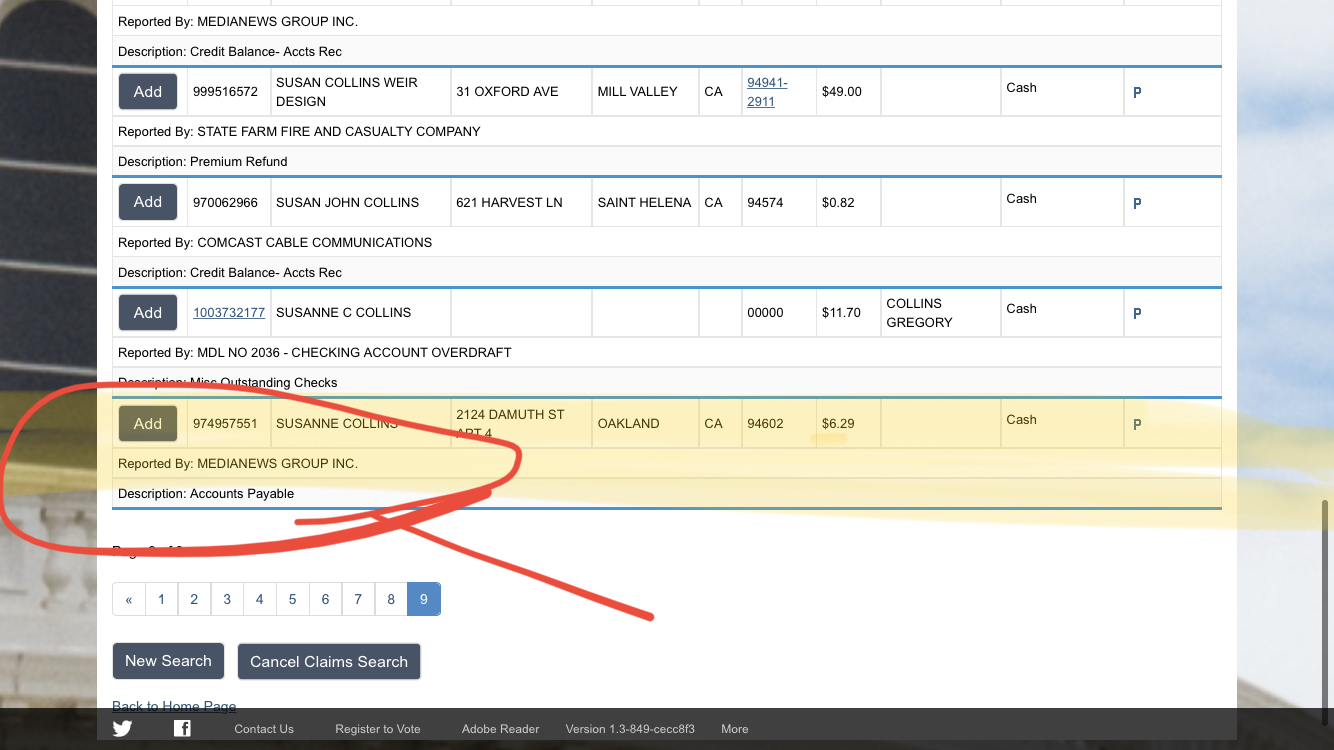
Task: Select Reported By State Farm line
Action: pyautogui.click(x=667, y=131)
